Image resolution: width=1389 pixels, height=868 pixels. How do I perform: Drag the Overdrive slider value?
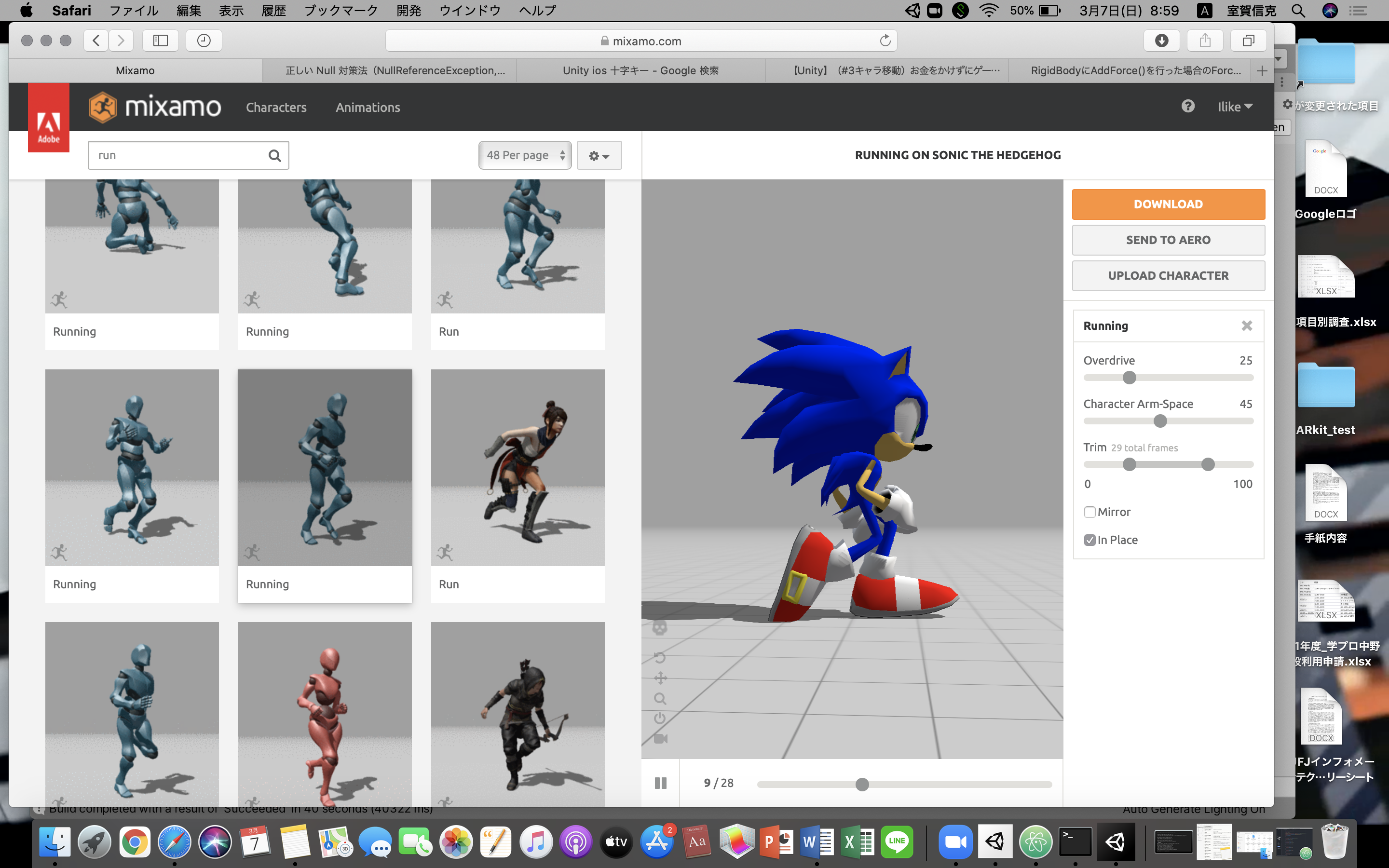(1128, 377)
